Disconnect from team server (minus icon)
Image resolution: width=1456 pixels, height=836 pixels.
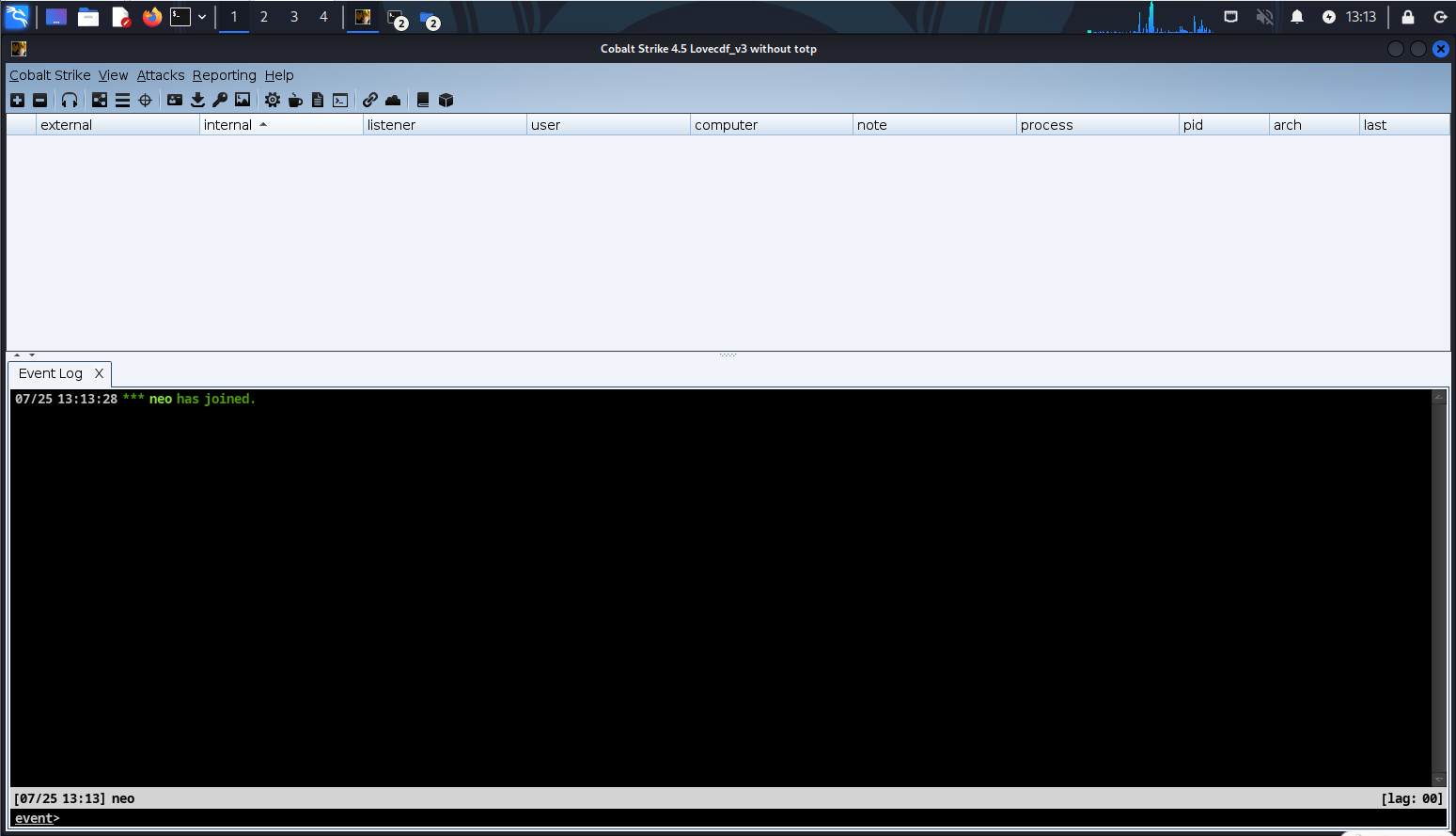pyautogui.click(x=39, y=100)
